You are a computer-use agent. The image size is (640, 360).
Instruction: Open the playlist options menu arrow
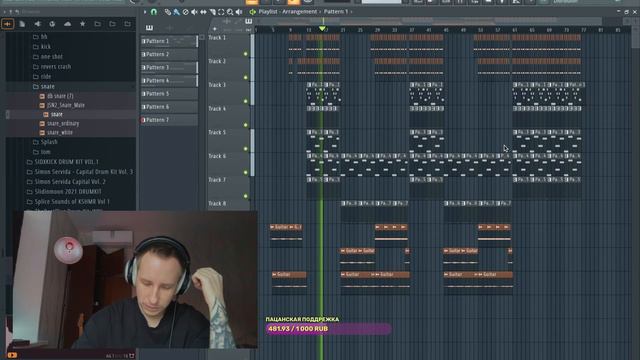click(x=145, y=12)
